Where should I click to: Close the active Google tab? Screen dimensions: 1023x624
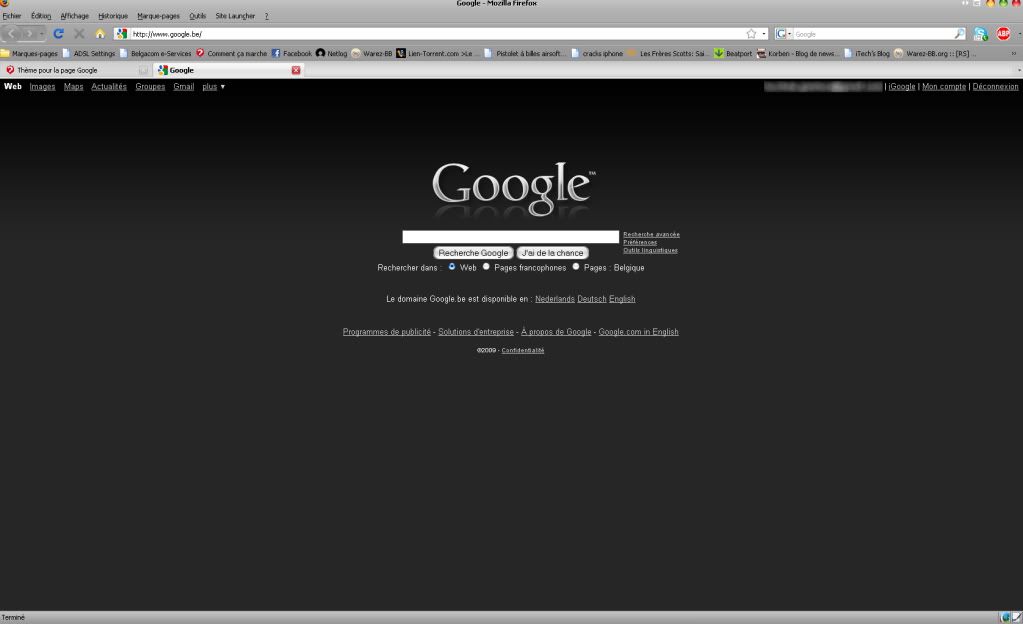coord(295,70)
